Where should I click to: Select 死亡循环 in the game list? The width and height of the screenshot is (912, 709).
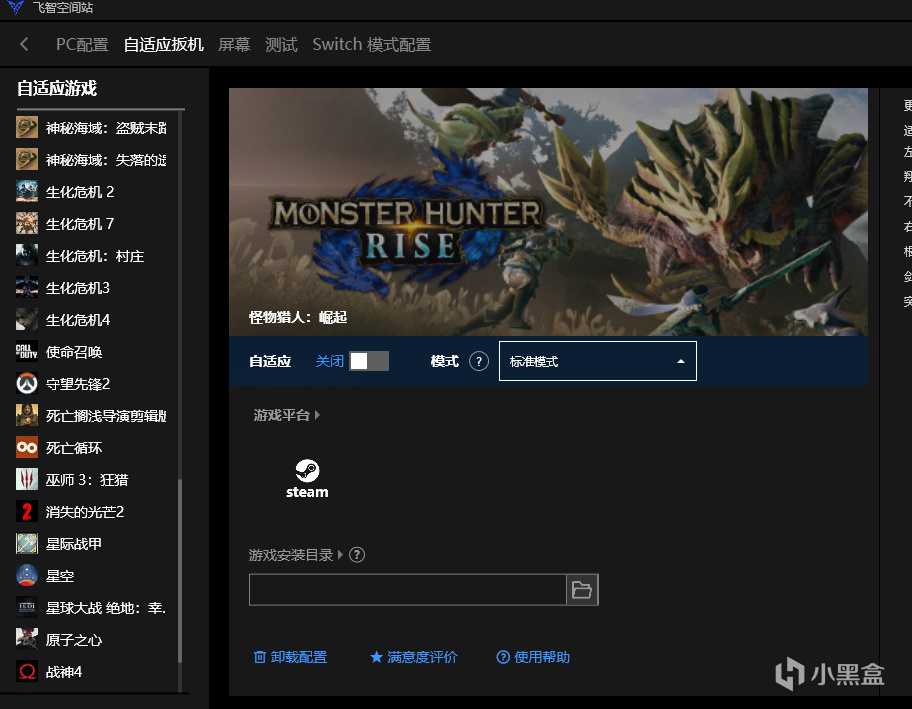point(74,447)
